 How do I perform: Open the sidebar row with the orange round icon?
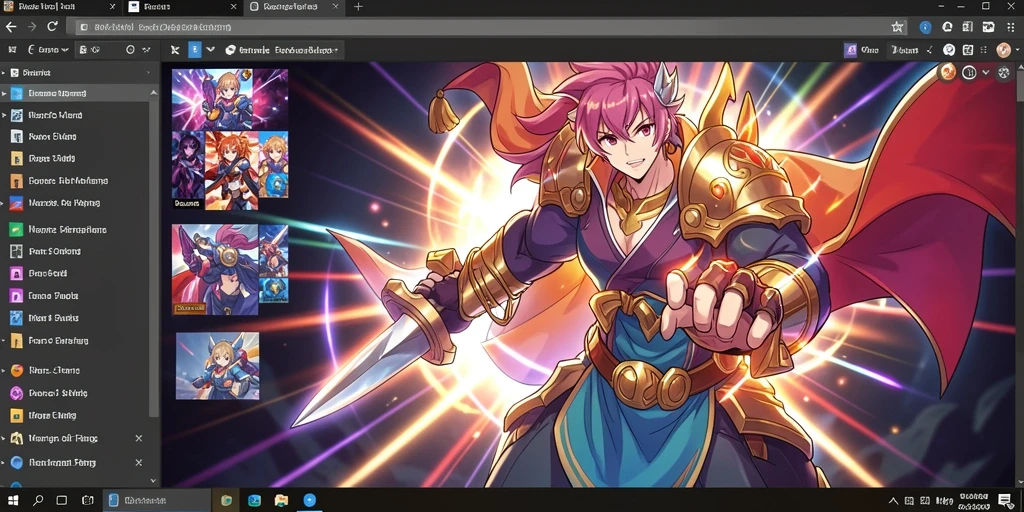(x=75, y=370)
